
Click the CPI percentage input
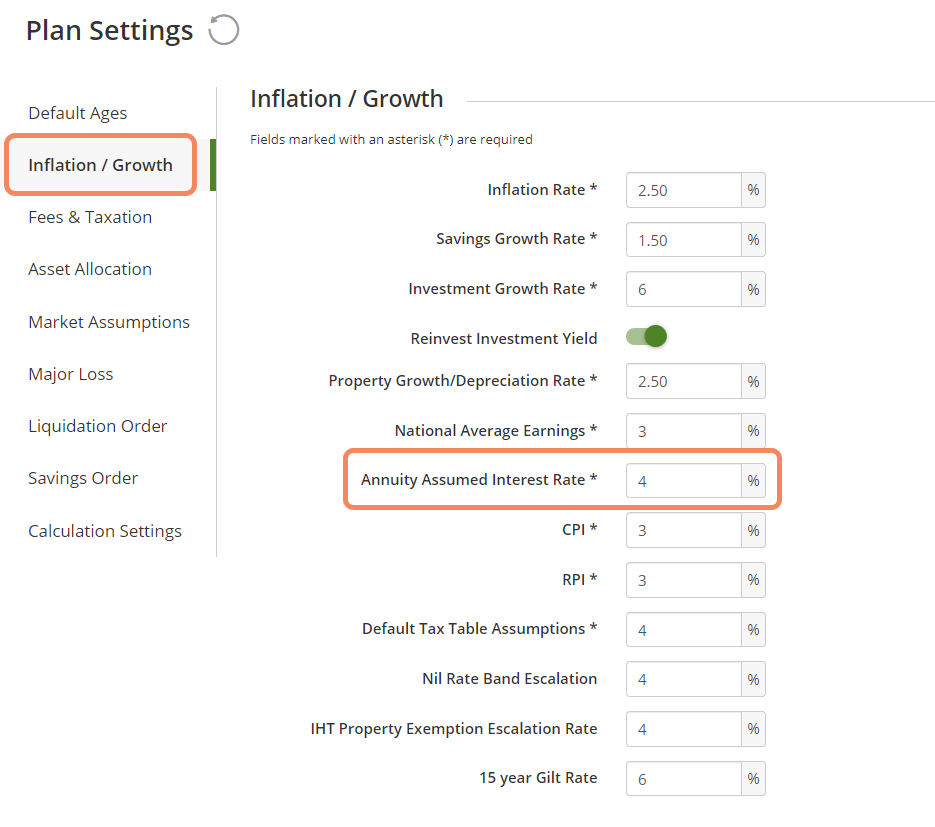(x=683, y=530)
